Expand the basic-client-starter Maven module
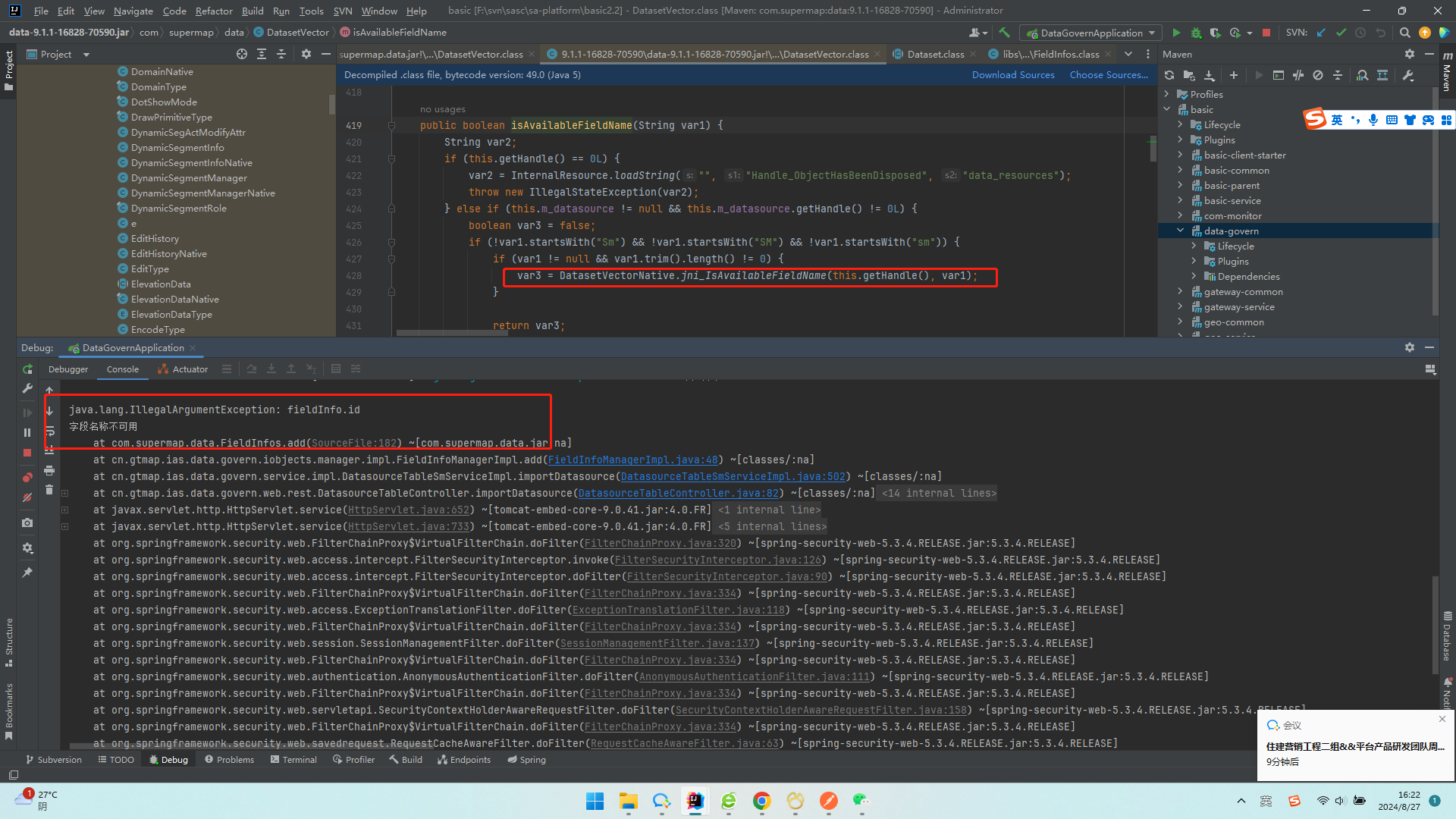This screenshot has height=819, width=1456. tap(1181, 155)
